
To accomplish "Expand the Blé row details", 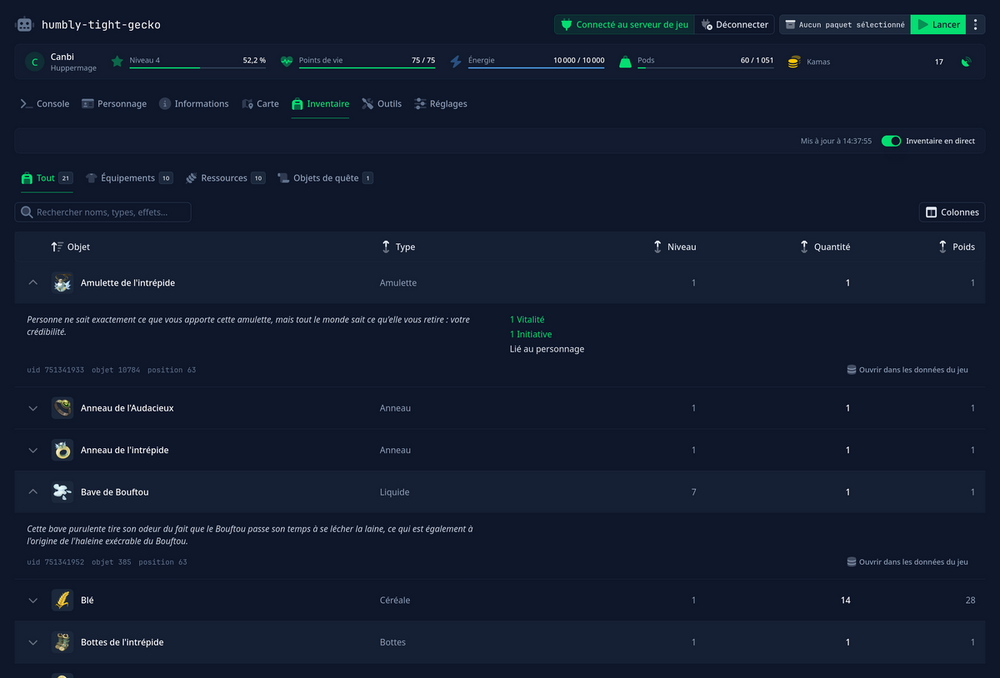I will pyautogui.click(x=33, y=600).
